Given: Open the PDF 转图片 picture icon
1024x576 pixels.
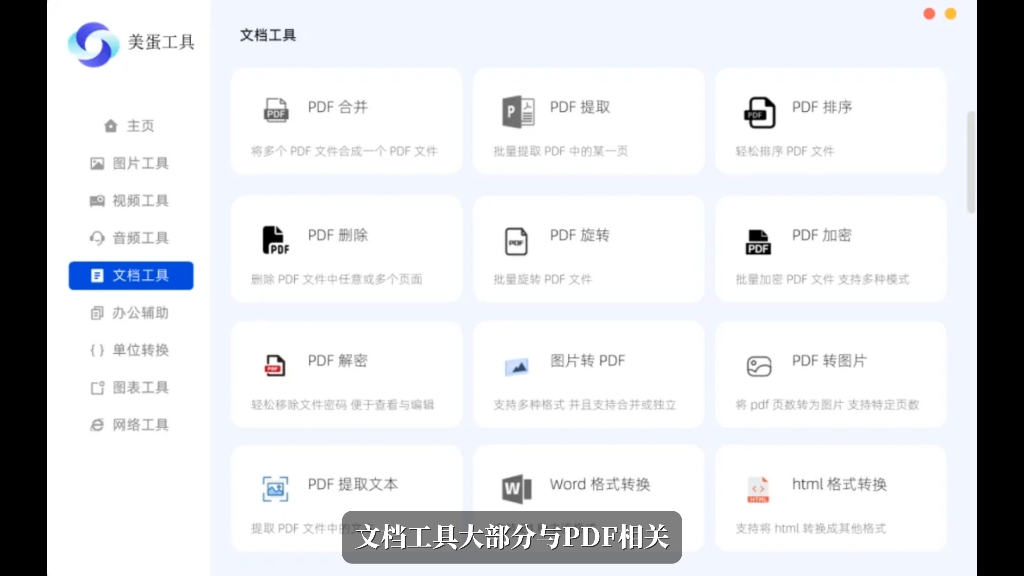Looking at the screenshot, I should click(758, 363).
